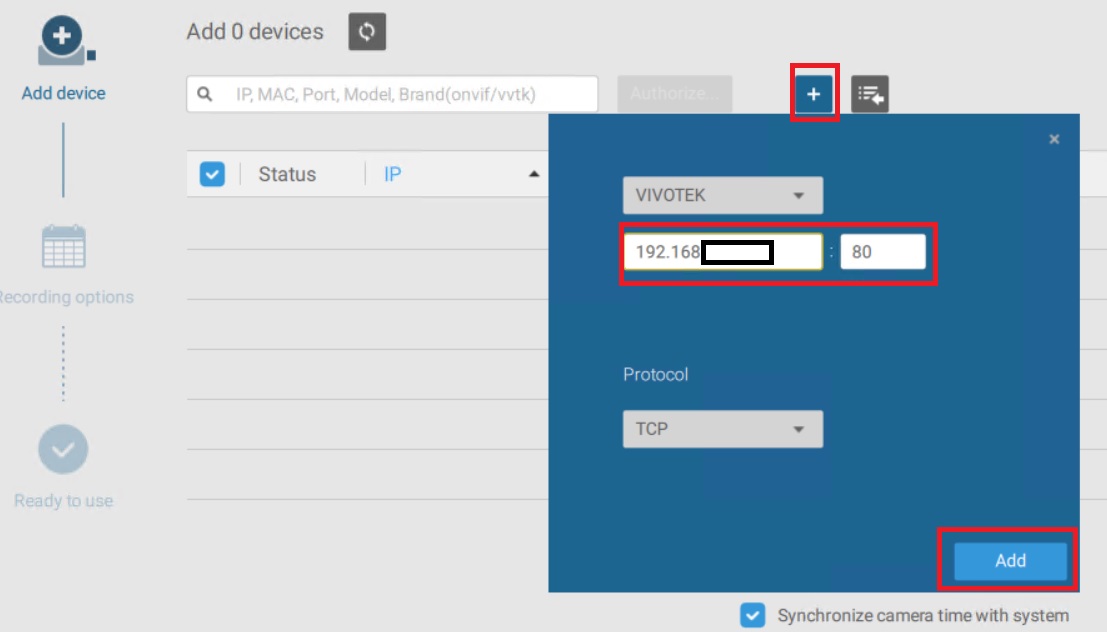The width and height of the screenshot is (1107, 632).
Task: Click the plus button to add device manually
Action: (814, 94)
